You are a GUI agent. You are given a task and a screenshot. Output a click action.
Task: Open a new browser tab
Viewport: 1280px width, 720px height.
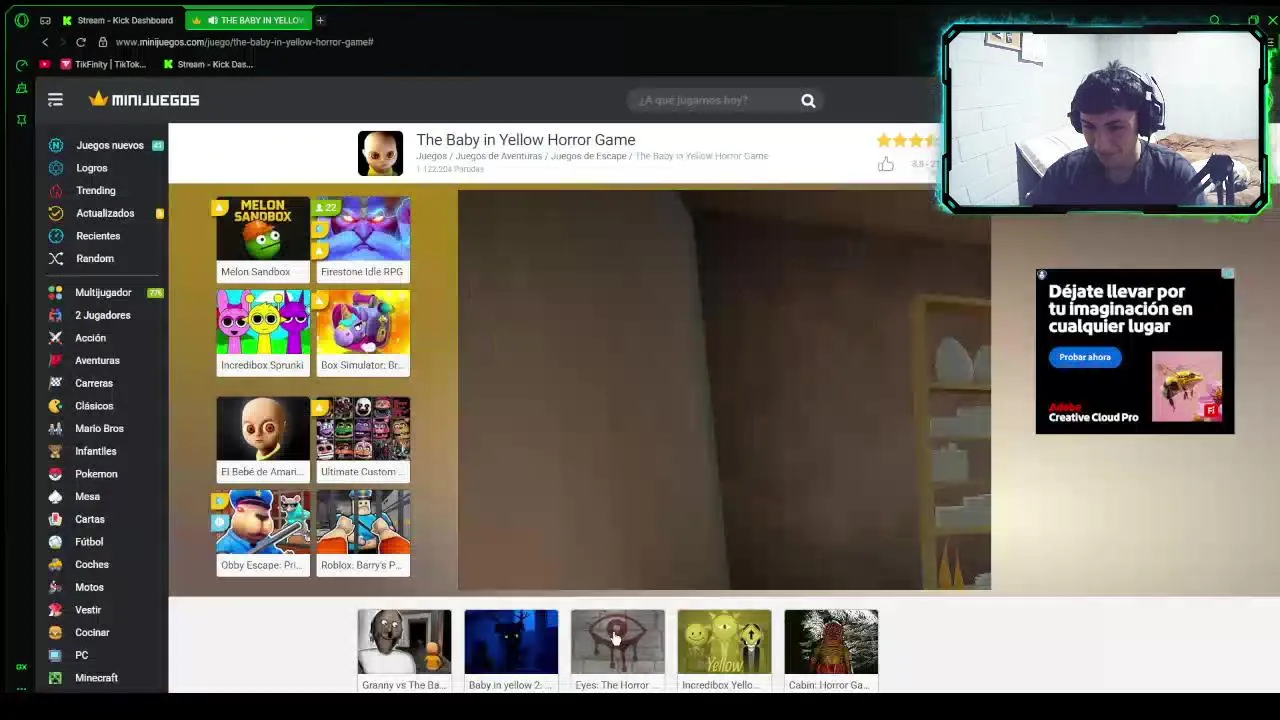click(320, 20)
